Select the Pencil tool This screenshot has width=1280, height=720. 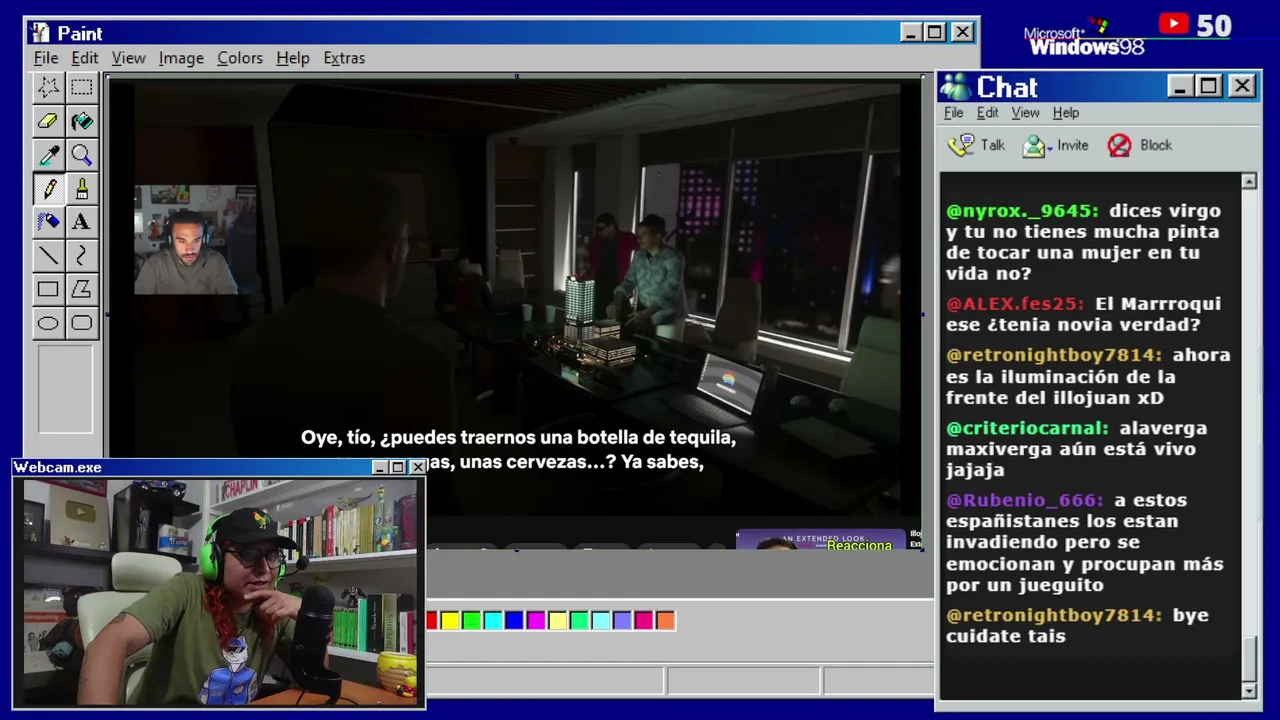[48, 189]
